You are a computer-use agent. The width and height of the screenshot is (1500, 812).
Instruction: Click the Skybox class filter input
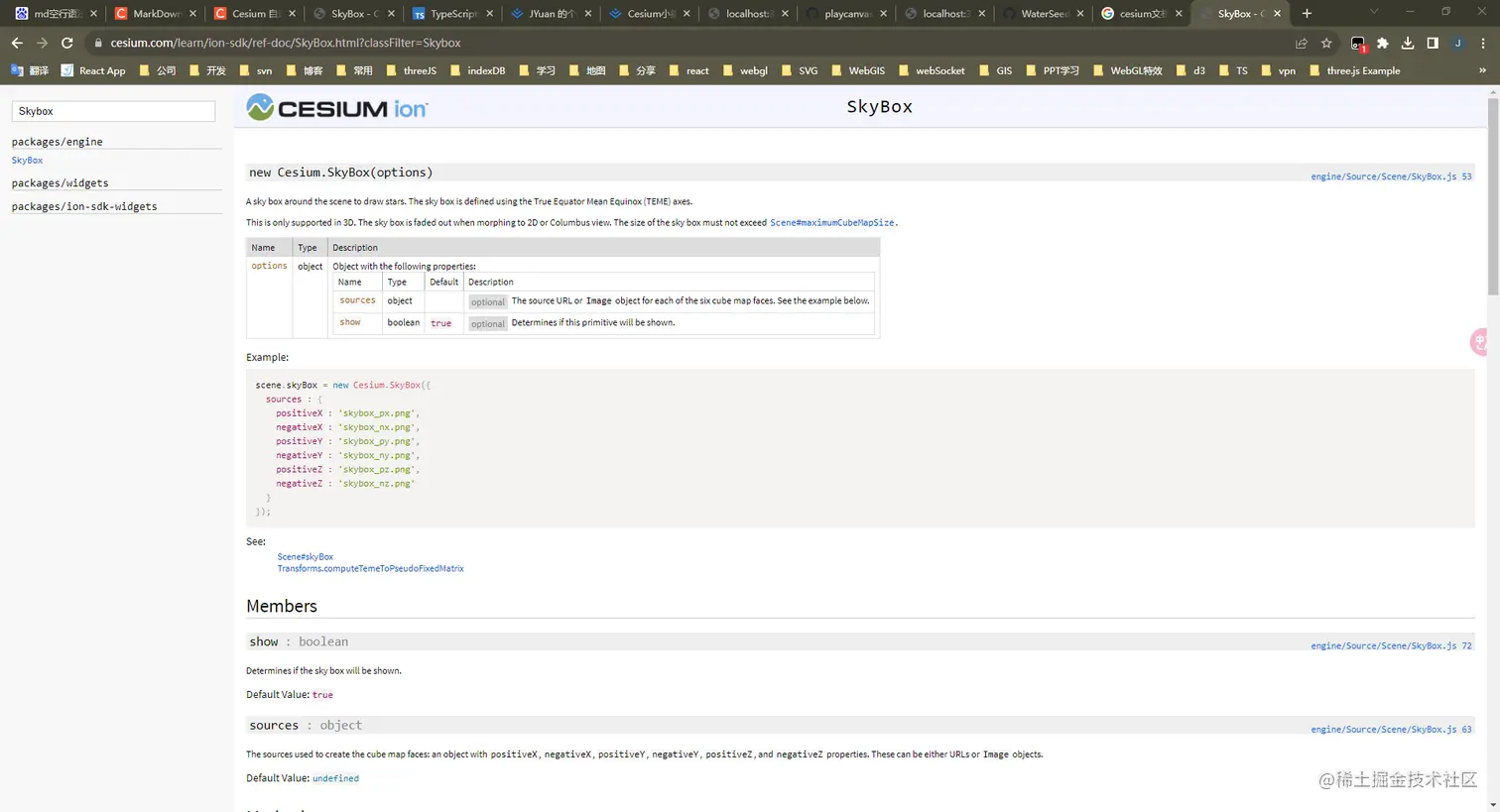[x=113, y=111]
